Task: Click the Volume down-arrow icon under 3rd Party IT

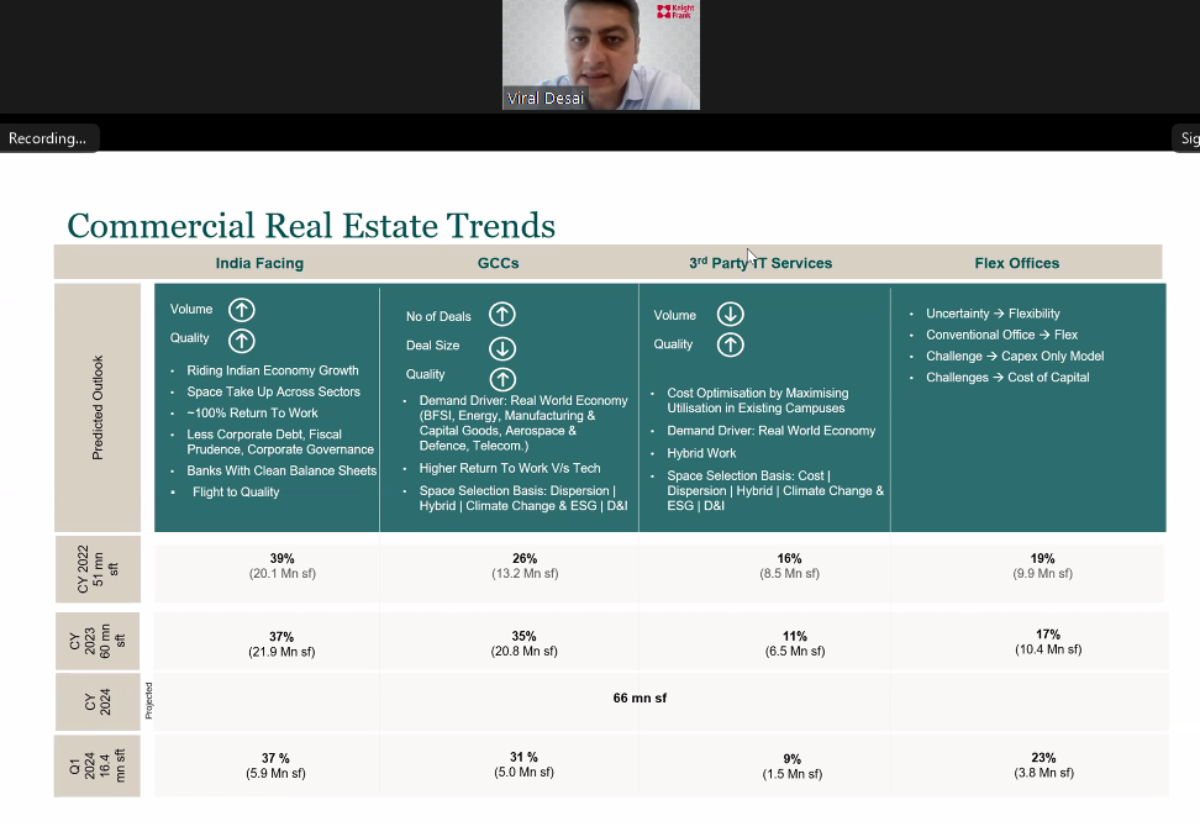Action: [730, 314]
